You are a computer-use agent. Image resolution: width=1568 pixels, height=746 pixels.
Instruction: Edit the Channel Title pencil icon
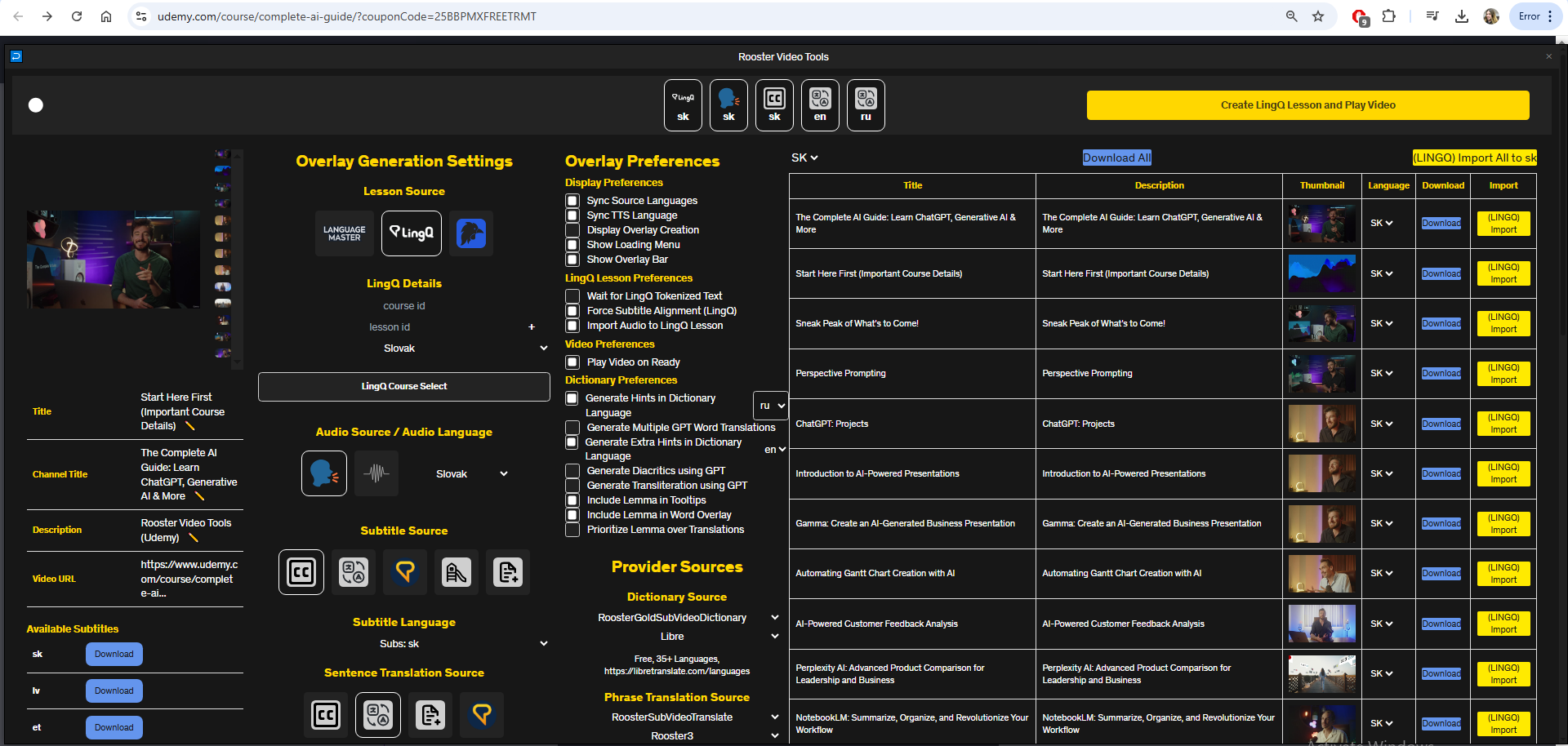click(200, 496)
